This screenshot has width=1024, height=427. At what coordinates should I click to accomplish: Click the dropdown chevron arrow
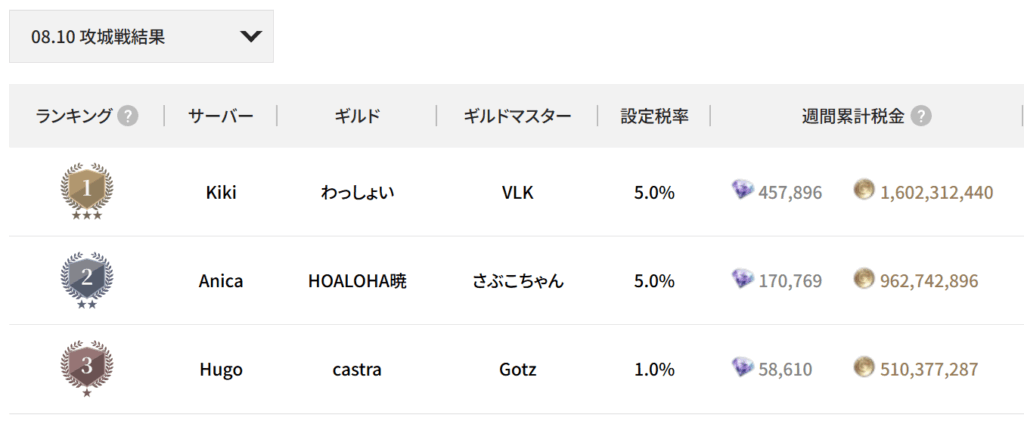tap(251, 37)
